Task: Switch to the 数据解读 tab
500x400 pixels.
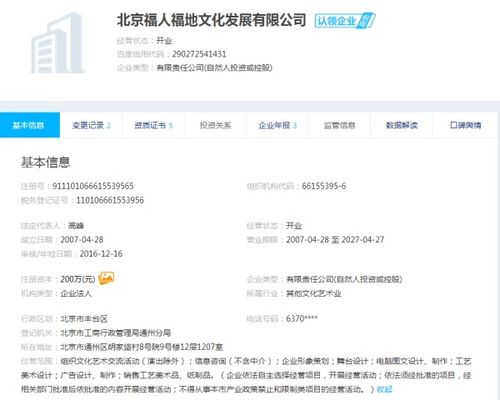Action: coord(401,125)
